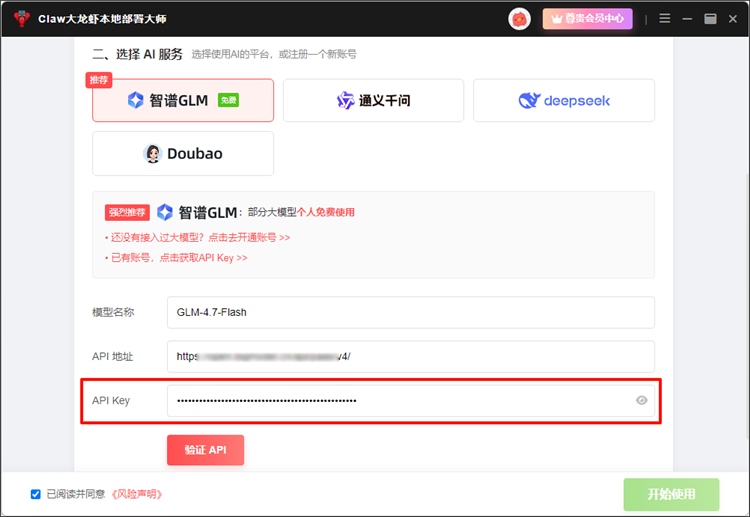The image size is (750, 517).
Task: Show the API Key with eye icon
Action: click(x=642, y=401)
